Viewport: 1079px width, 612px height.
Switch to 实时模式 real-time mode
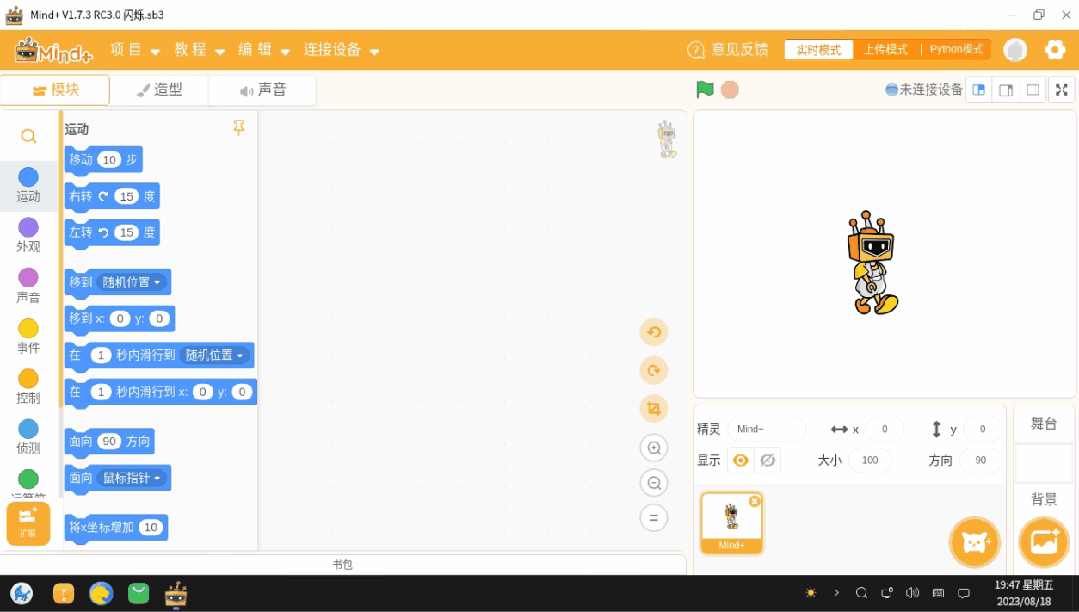pyautogui.click(x=819, y=50)
